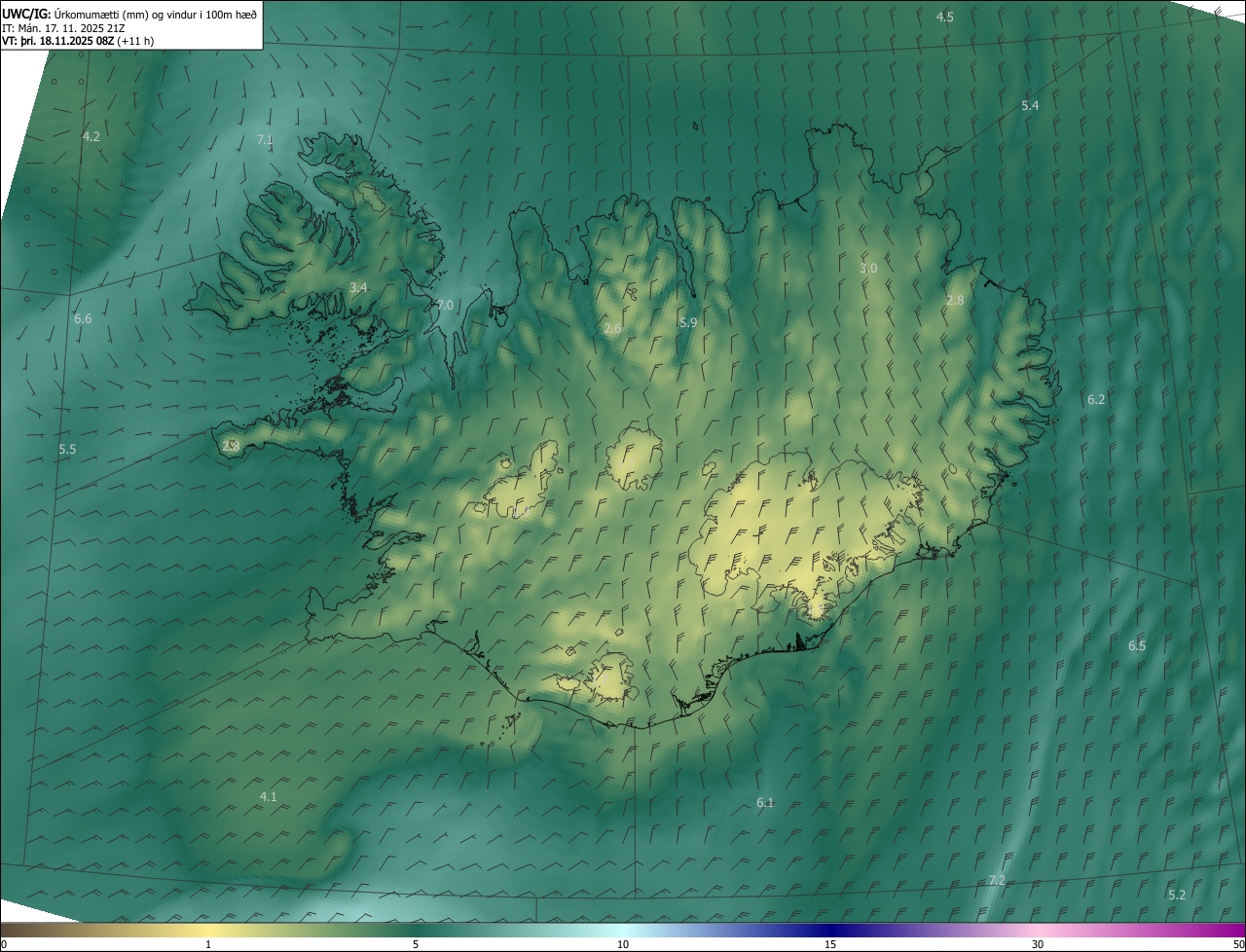Click the 3.4 value on the map
1246x952 pixels.
coord(358,288)
